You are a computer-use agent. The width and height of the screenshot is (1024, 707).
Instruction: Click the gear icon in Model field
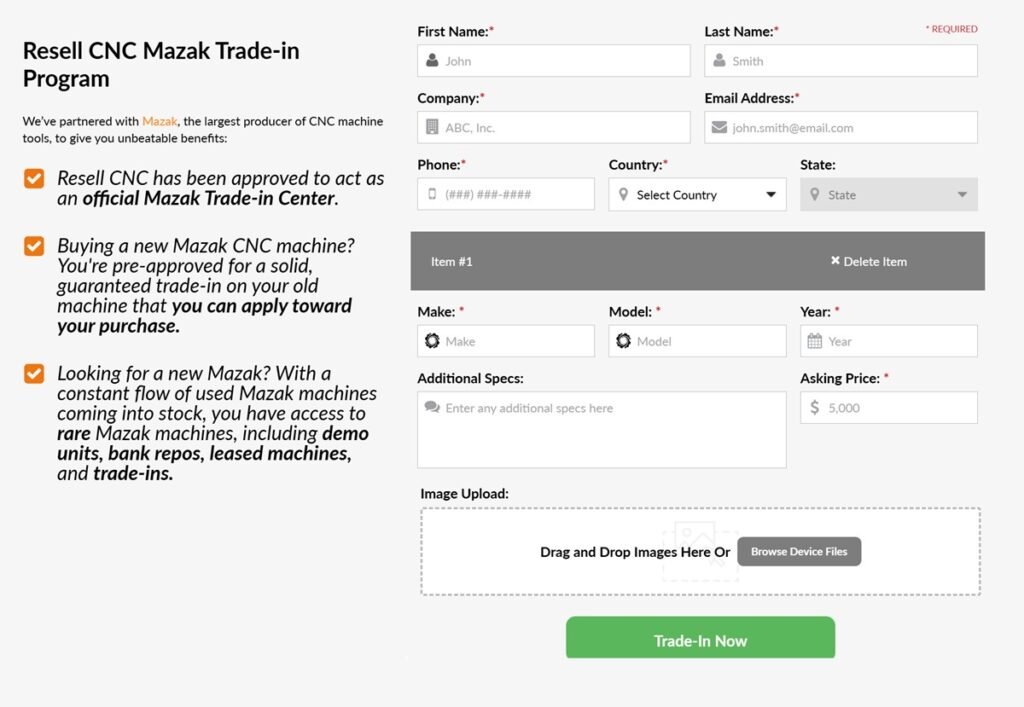(x=623, y=341)
